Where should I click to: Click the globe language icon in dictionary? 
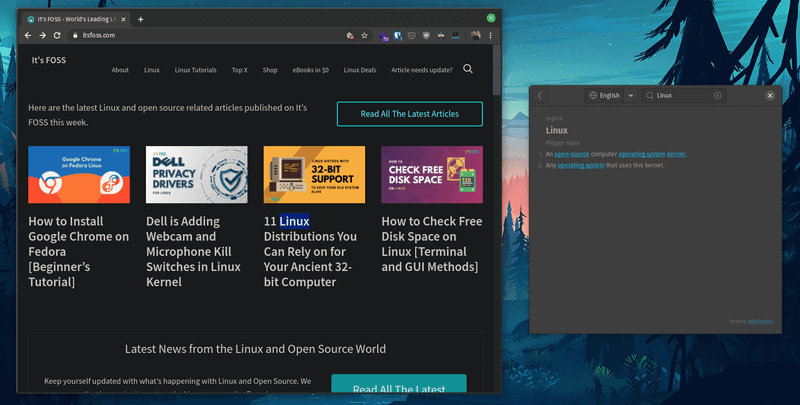(593, 95)
